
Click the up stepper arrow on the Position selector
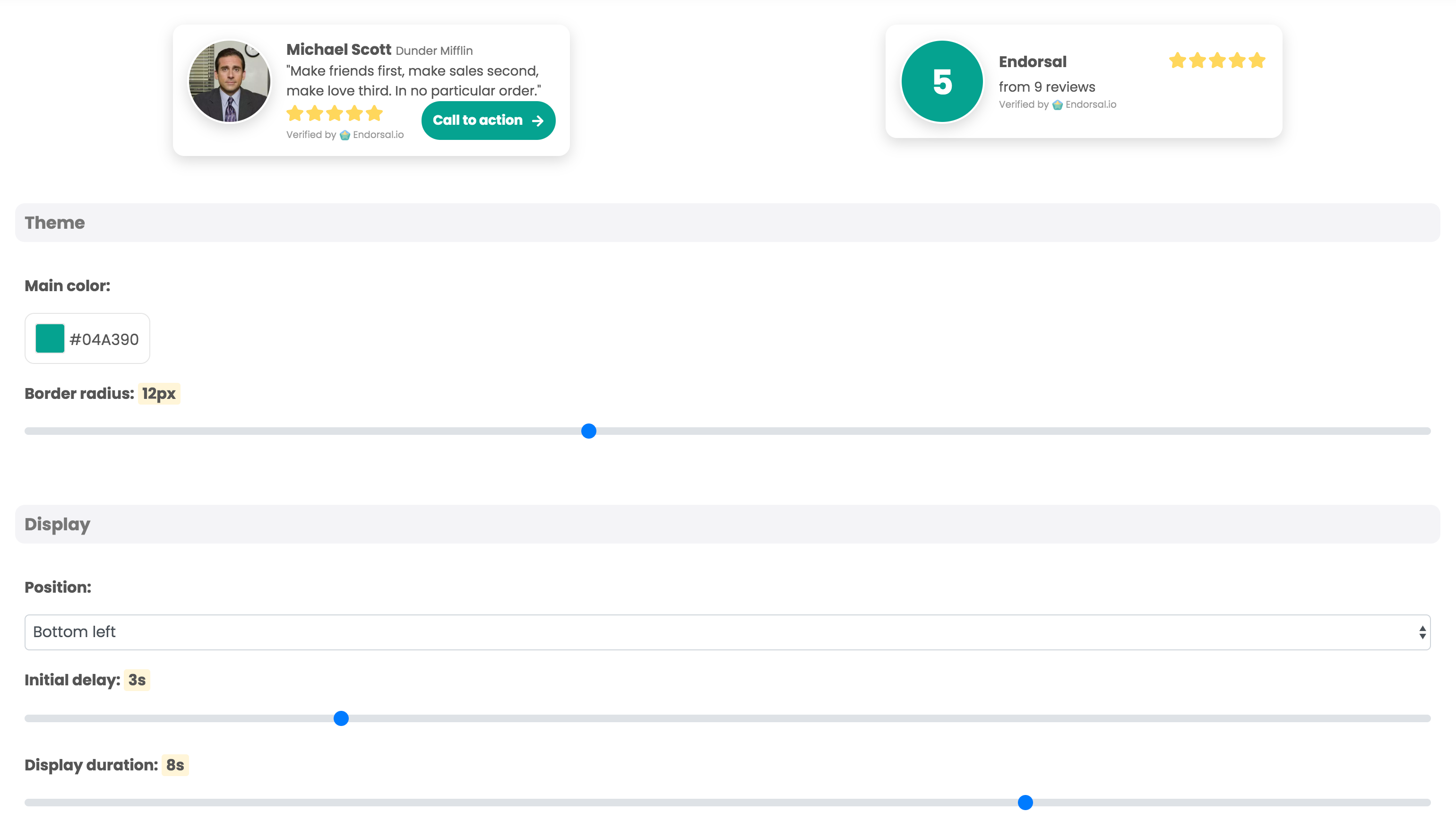coord(1422,629)
